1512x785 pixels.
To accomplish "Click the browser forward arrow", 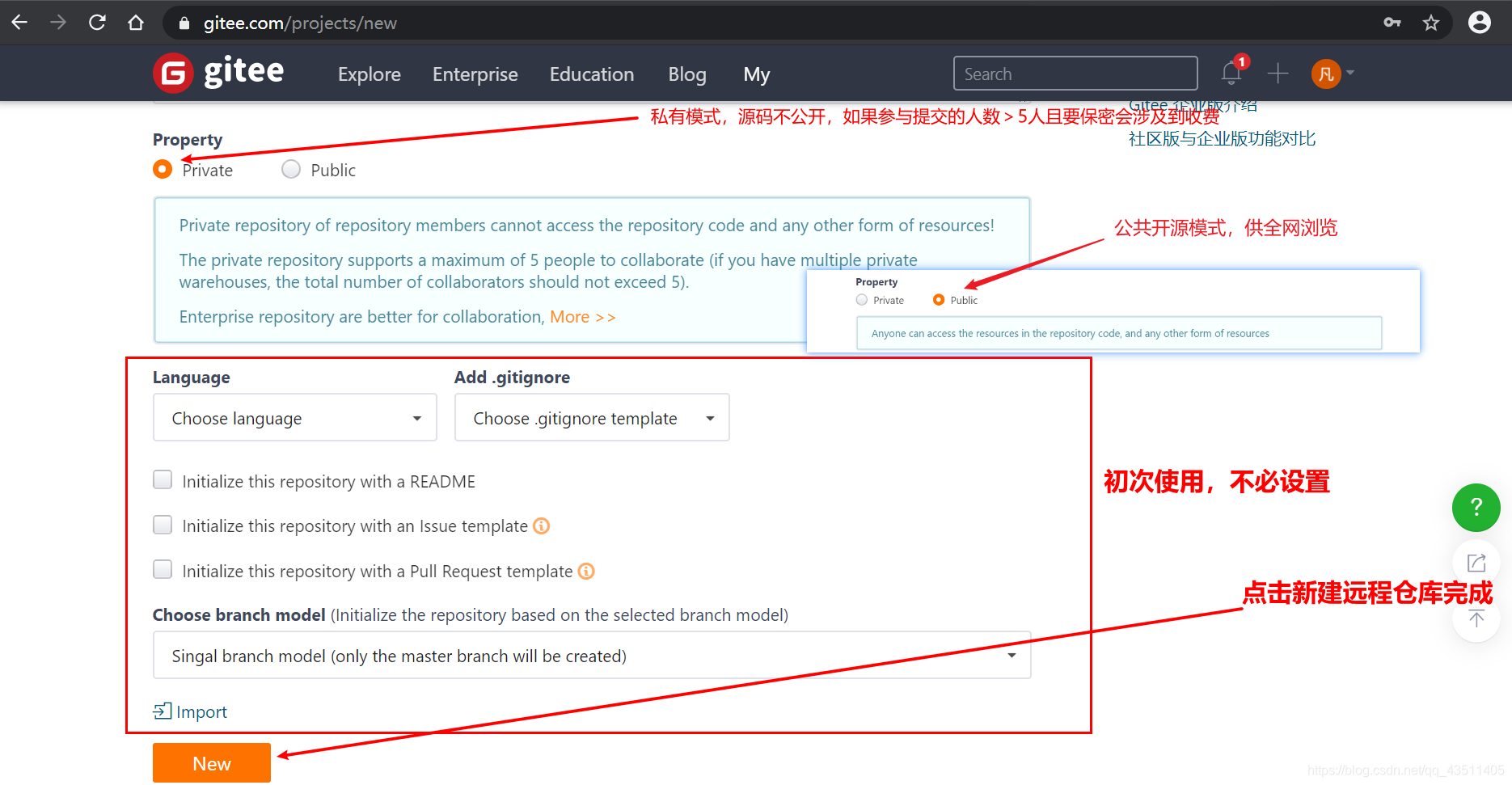I will [x=58, y=23].
